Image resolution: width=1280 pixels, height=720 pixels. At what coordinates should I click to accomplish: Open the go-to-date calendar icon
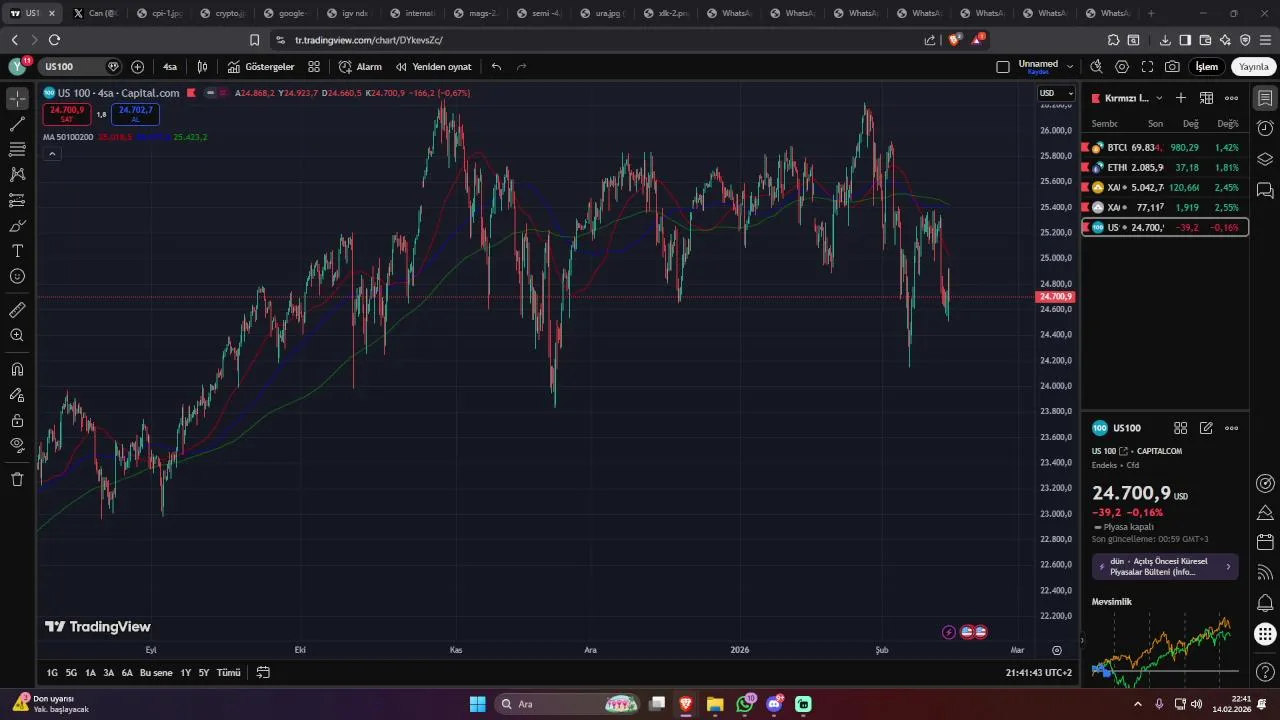click(263, 673)
